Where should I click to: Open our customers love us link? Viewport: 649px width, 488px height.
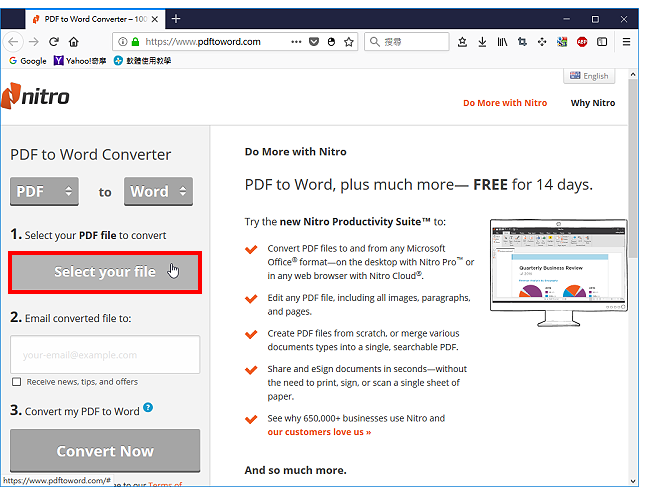(x=319, y=432)
